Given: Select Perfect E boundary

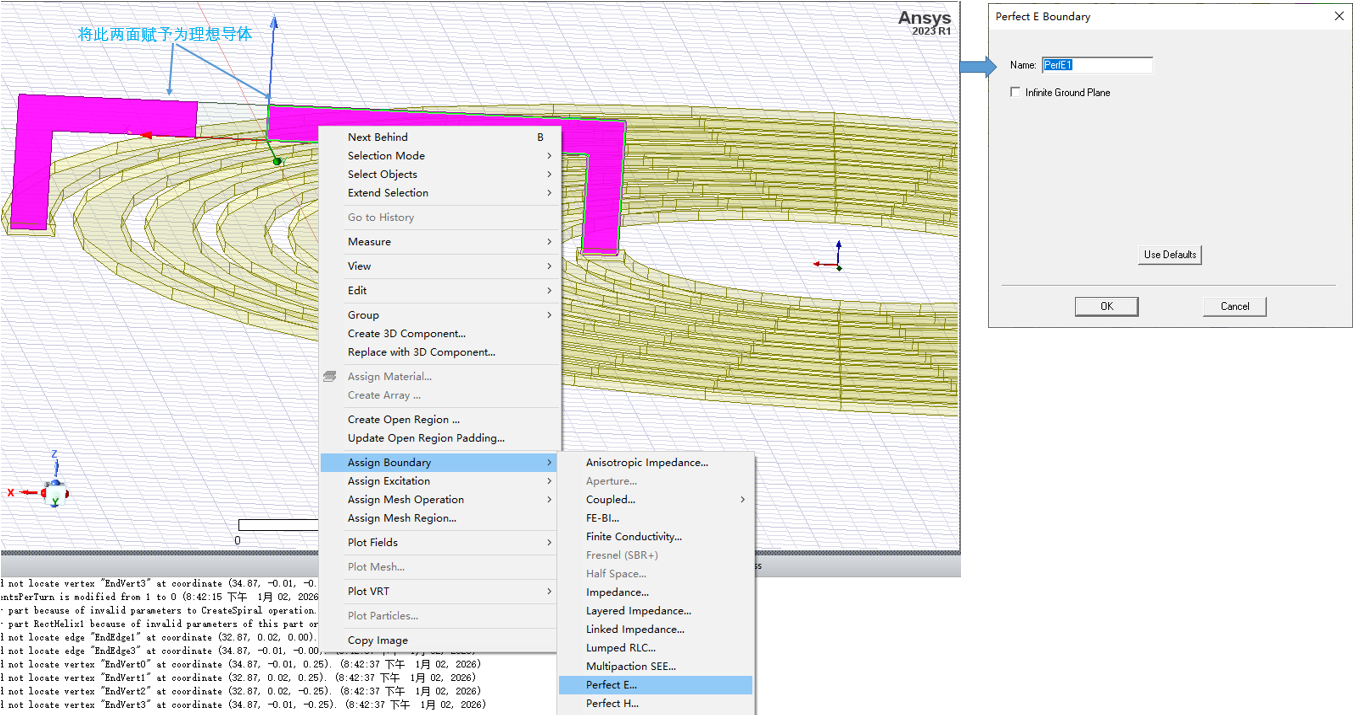Looking at the screenshot, I should [x=655, y=685].
